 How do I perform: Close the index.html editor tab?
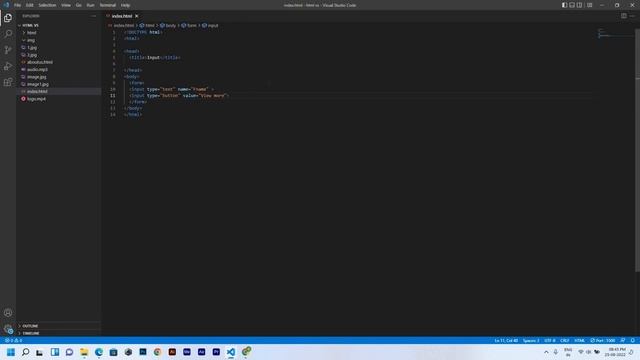pos(137,16)
